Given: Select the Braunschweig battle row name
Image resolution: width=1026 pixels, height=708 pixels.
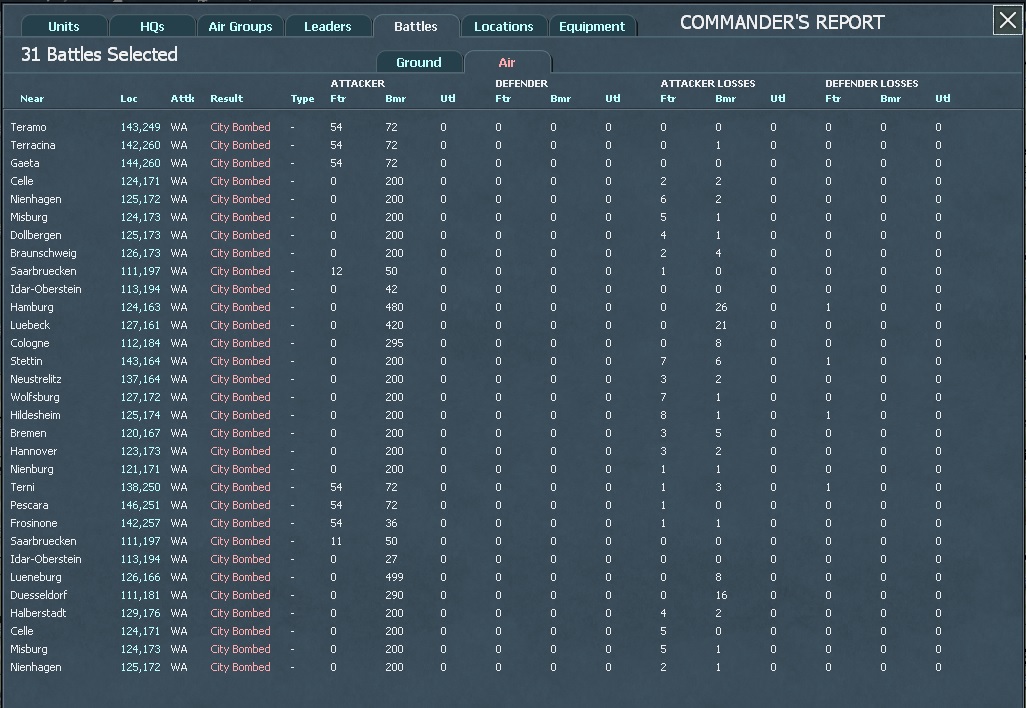Looking at the screenshot, I should click(x=43, y=253).
